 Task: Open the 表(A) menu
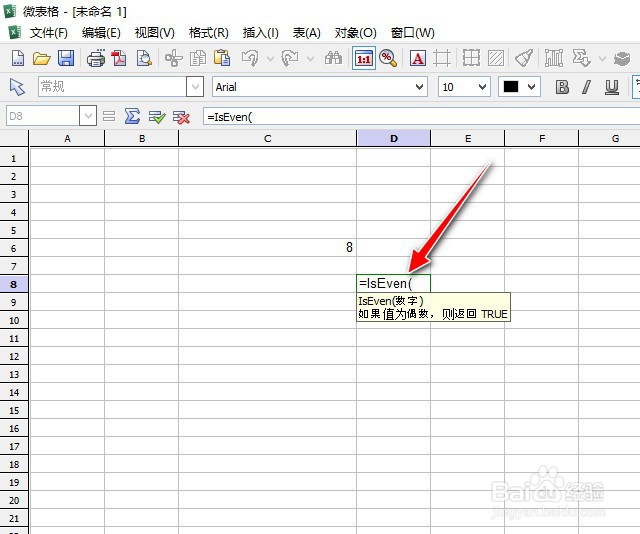307,33
